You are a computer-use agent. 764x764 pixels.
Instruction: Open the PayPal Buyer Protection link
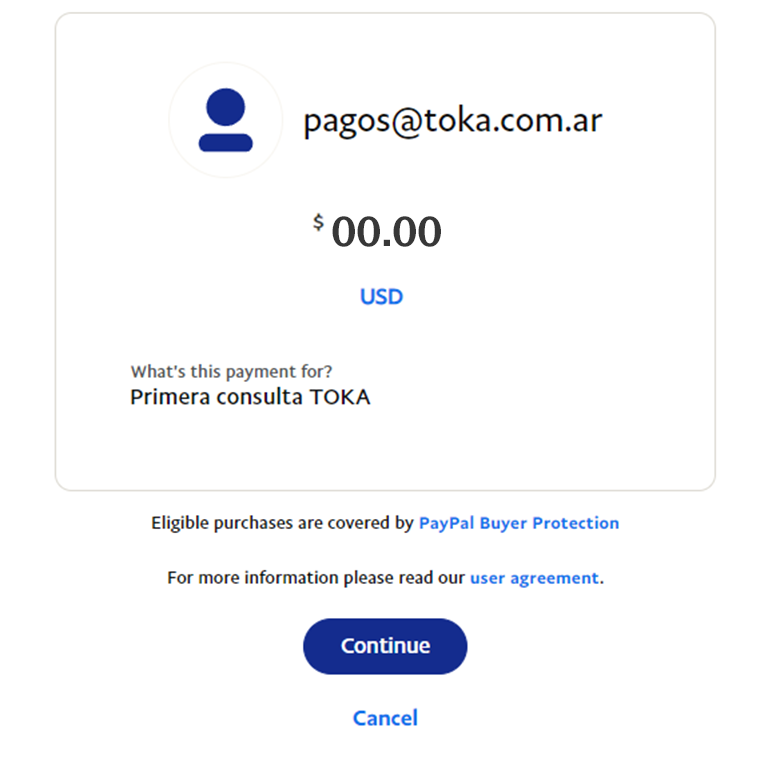(518, 523)
